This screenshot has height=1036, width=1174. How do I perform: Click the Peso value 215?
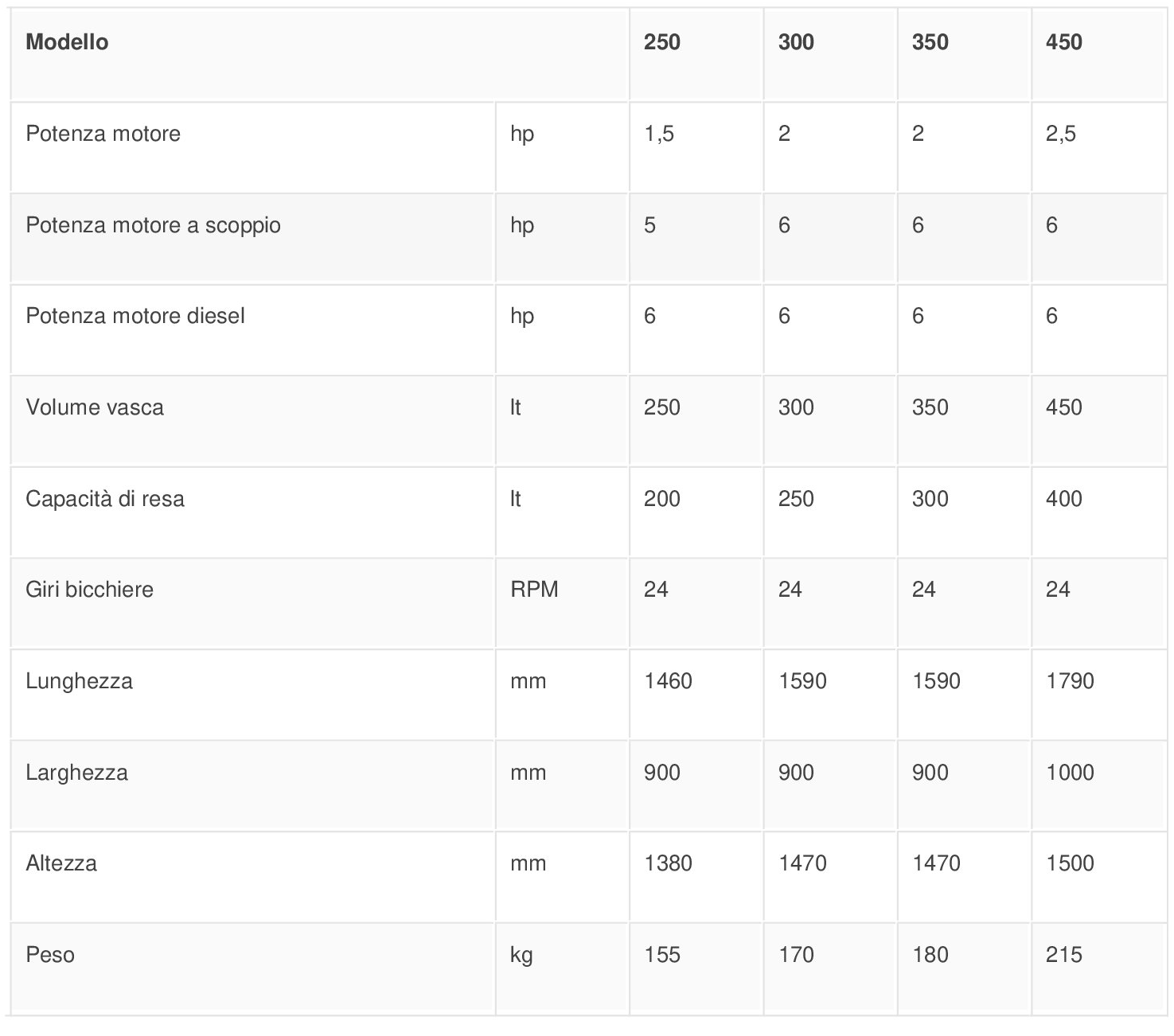[1063, 955]
